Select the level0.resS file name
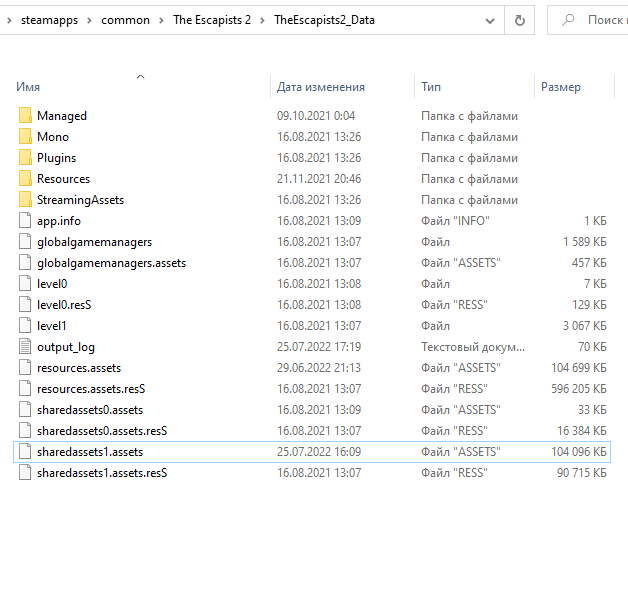Screen dimensions: 628x610 [x=64, y=305]
